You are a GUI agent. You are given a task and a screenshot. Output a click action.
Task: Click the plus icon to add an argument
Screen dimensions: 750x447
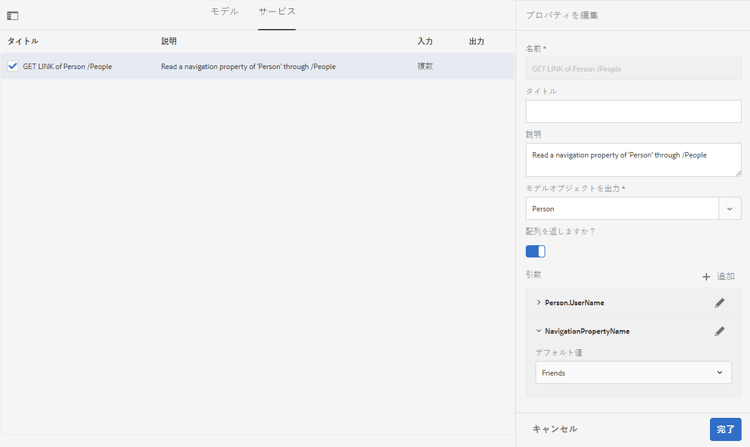coord(706,277)
